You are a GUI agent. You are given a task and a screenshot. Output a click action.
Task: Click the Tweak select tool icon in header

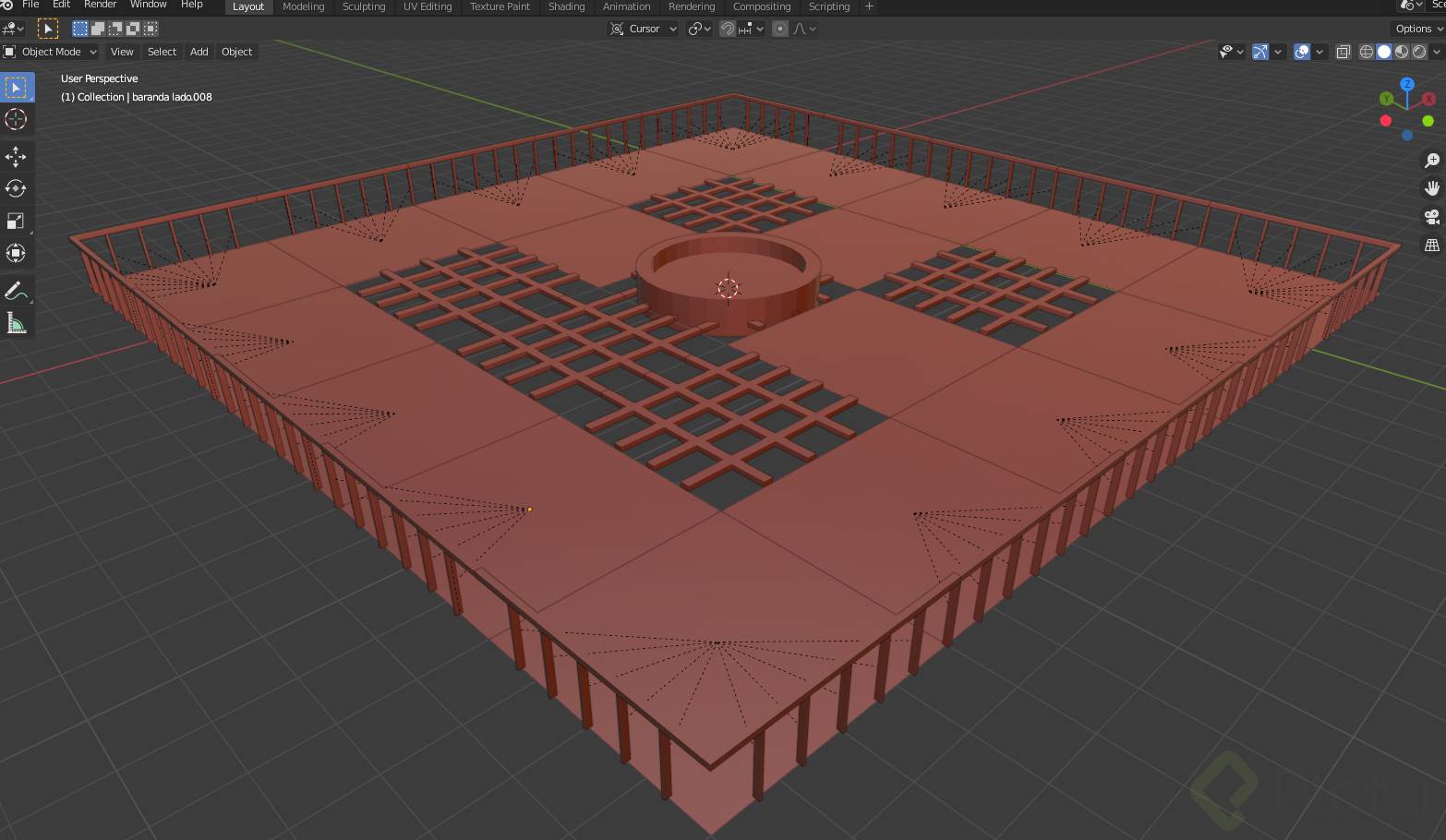point(48,29)
